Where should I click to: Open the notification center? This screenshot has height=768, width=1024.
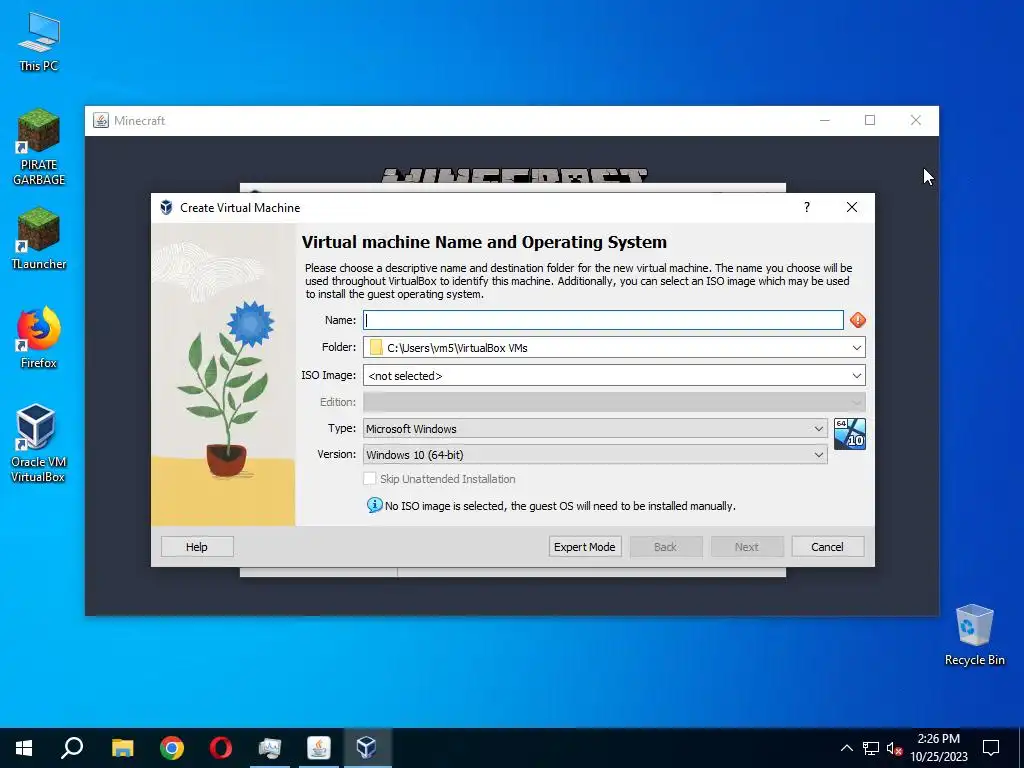[991, 748]
